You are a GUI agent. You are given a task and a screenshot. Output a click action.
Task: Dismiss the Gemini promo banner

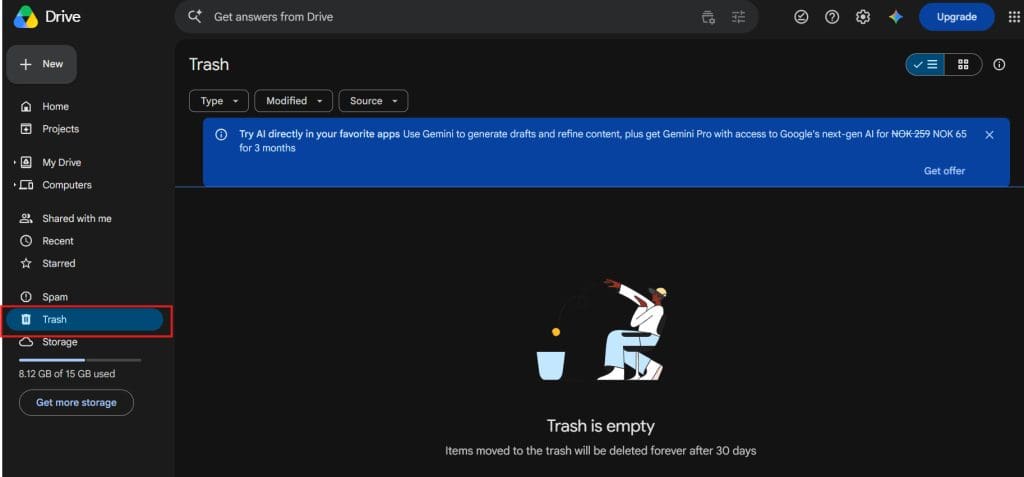click(989, 135)
